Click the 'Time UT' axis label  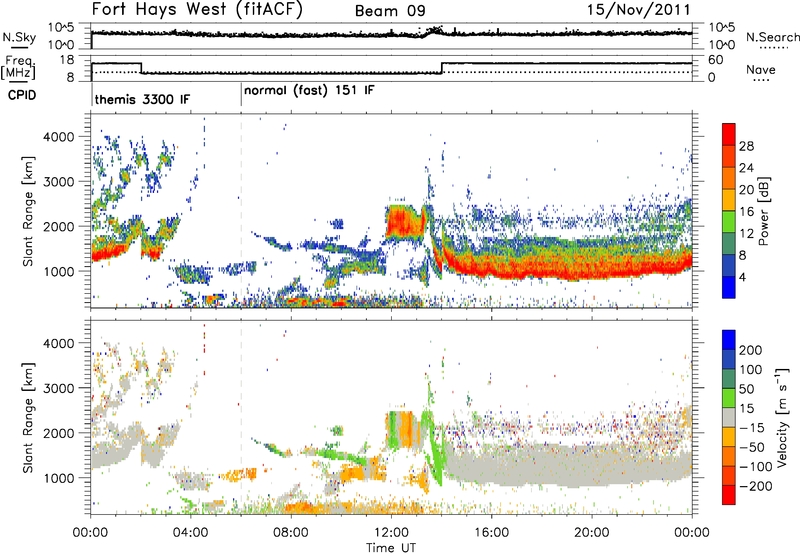click(391, 548)
